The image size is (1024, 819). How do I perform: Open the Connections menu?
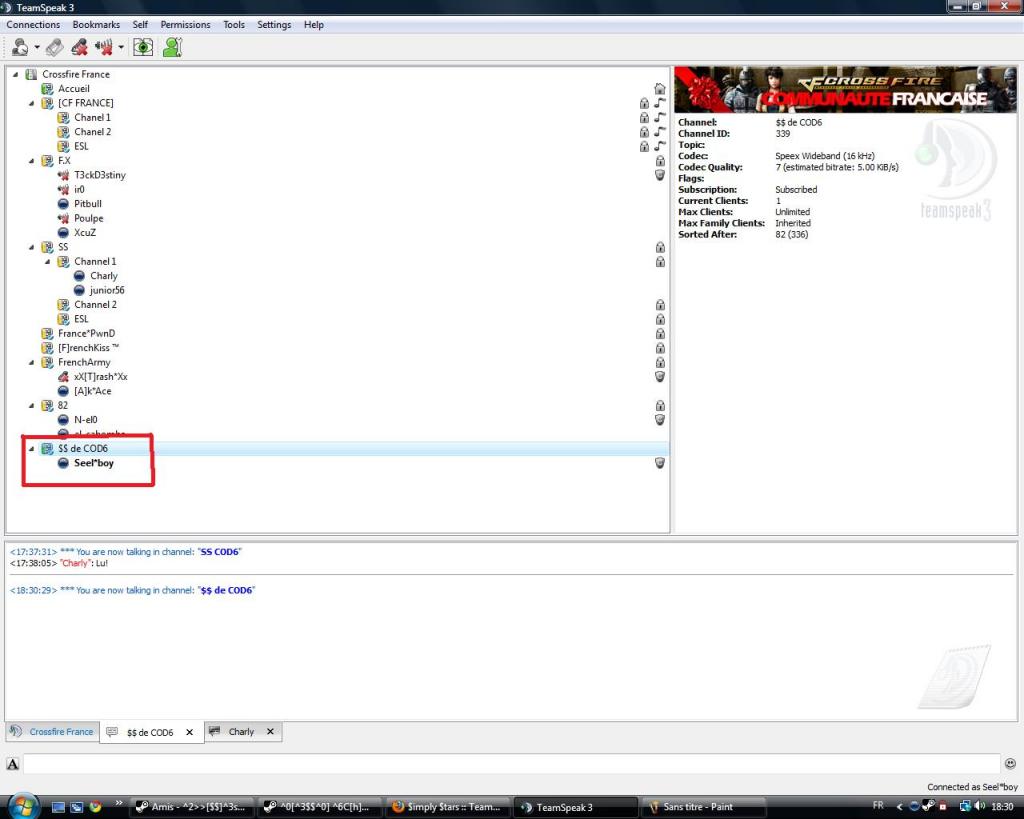33,25
